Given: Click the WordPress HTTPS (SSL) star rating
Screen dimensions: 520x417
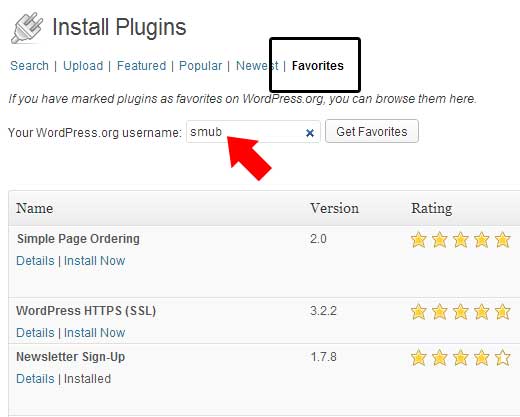Looking at the screenshot, I should (x=460, y=312).
